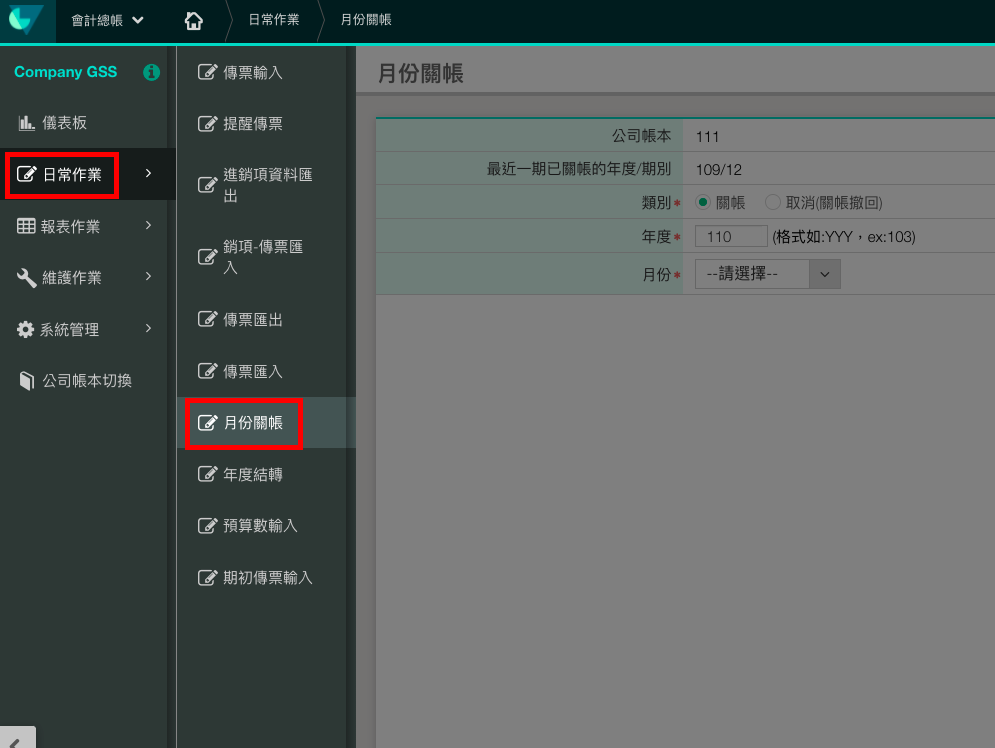This screenshot has width=995, height=748.
Task: Collapse sidebar with bottom-left arrow button
Action: tap(17, 738)
